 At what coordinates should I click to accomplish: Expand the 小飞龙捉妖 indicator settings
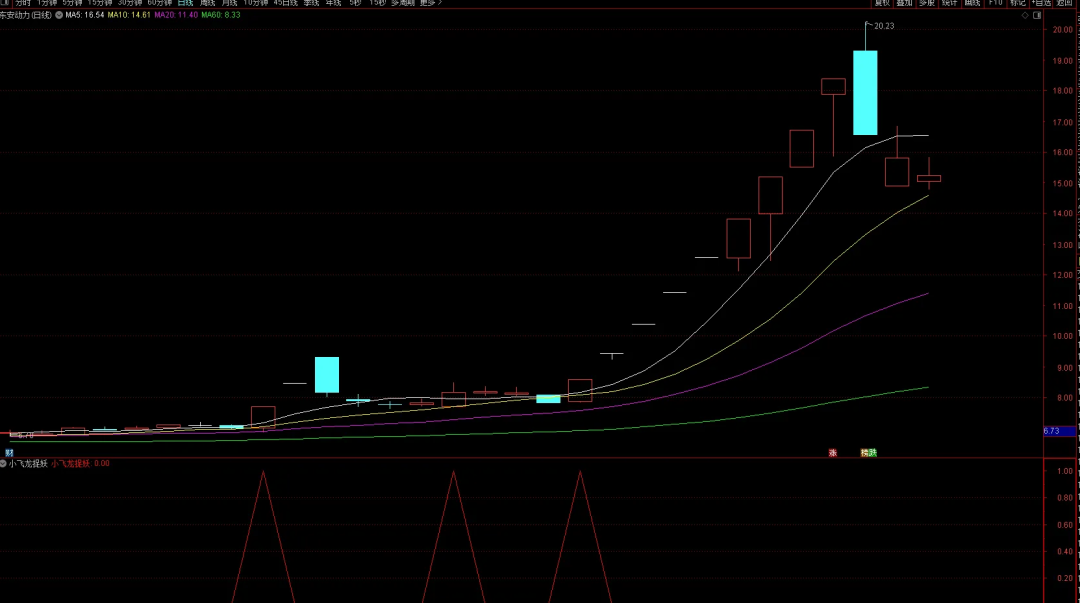click(x=3, y=464)
